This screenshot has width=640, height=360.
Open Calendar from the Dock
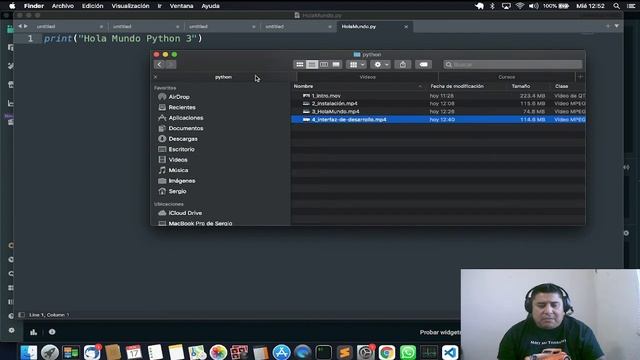pyautogui.click(x=134, y=352)
